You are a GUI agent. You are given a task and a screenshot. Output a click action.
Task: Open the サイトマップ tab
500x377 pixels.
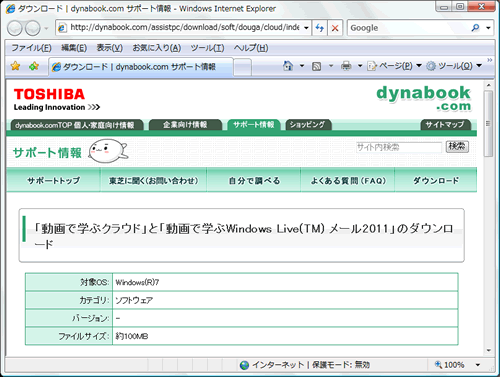(x=446, y=125)
